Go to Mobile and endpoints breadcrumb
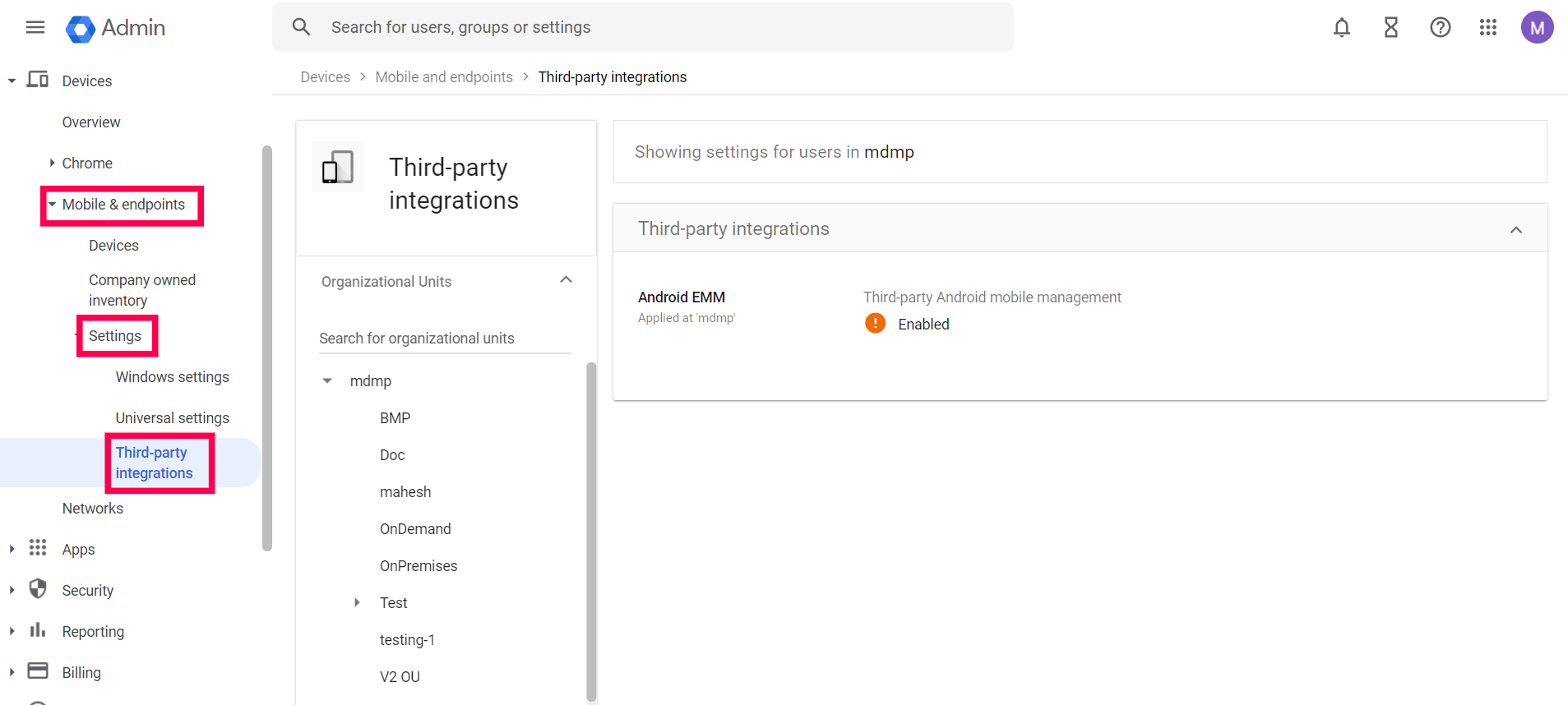 [443, 77]
